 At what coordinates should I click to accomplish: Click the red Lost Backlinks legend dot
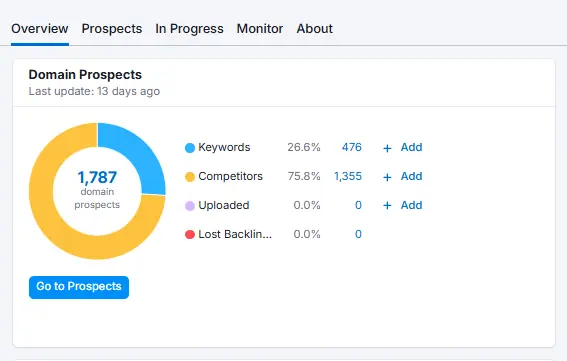190,234
